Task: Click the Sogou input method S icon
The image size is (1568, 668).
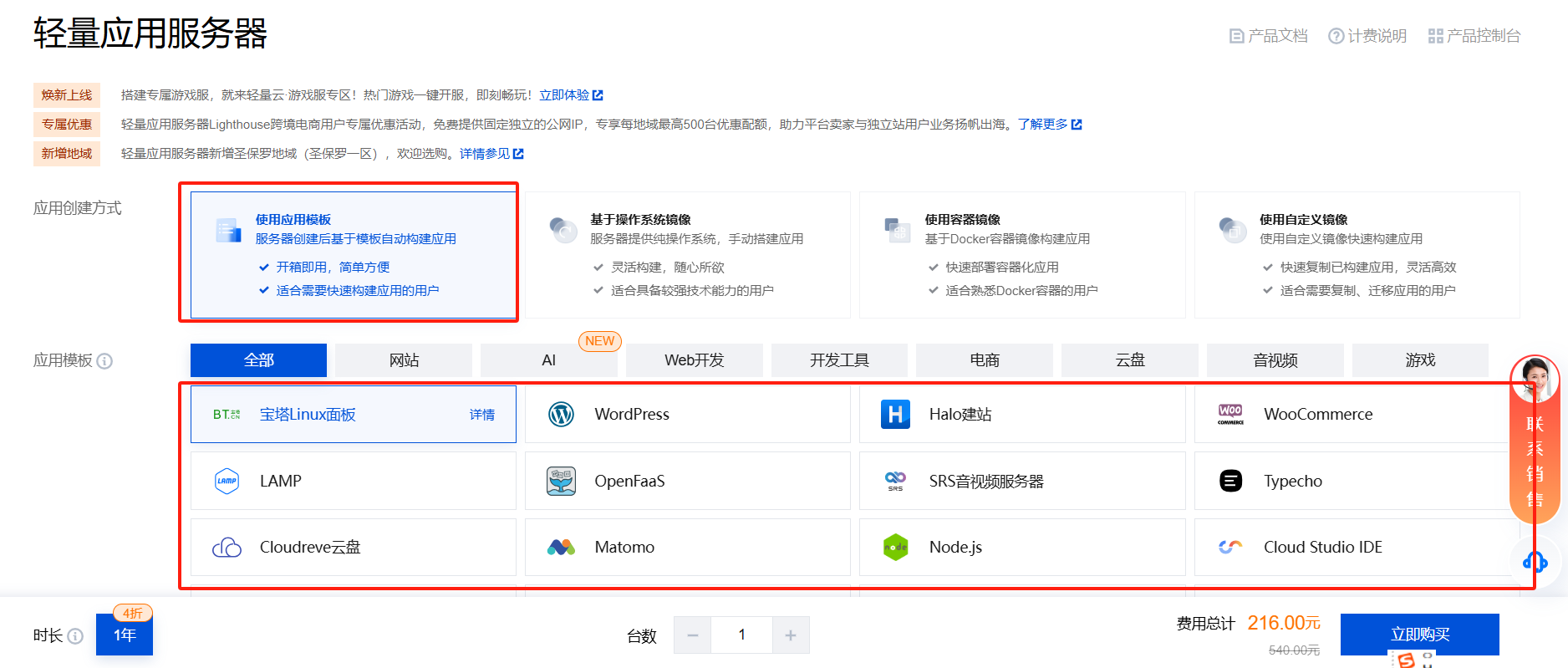Action: [x=1407, y=660]
